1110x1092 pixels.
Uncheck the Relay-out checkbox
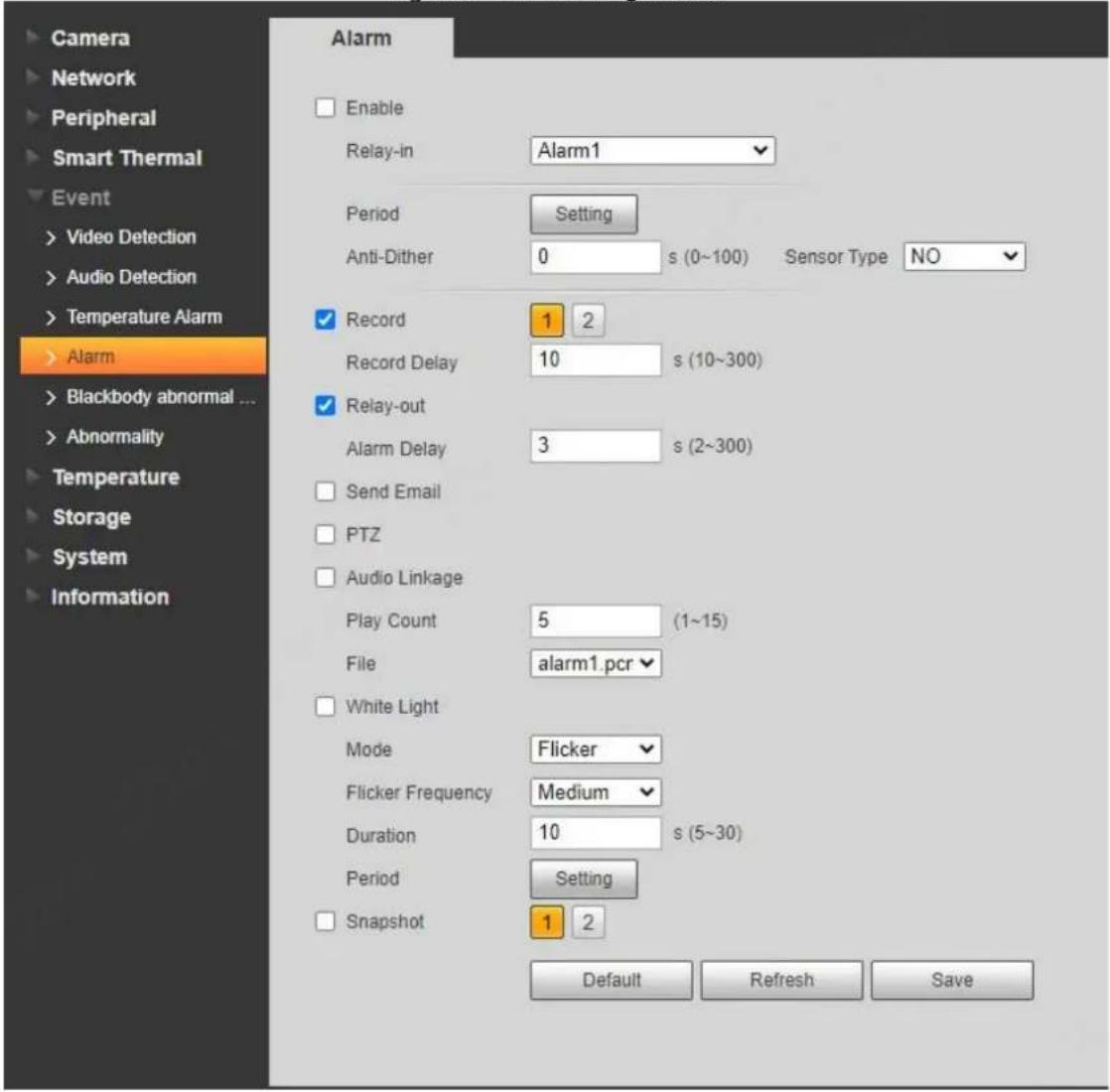(325, 405)
